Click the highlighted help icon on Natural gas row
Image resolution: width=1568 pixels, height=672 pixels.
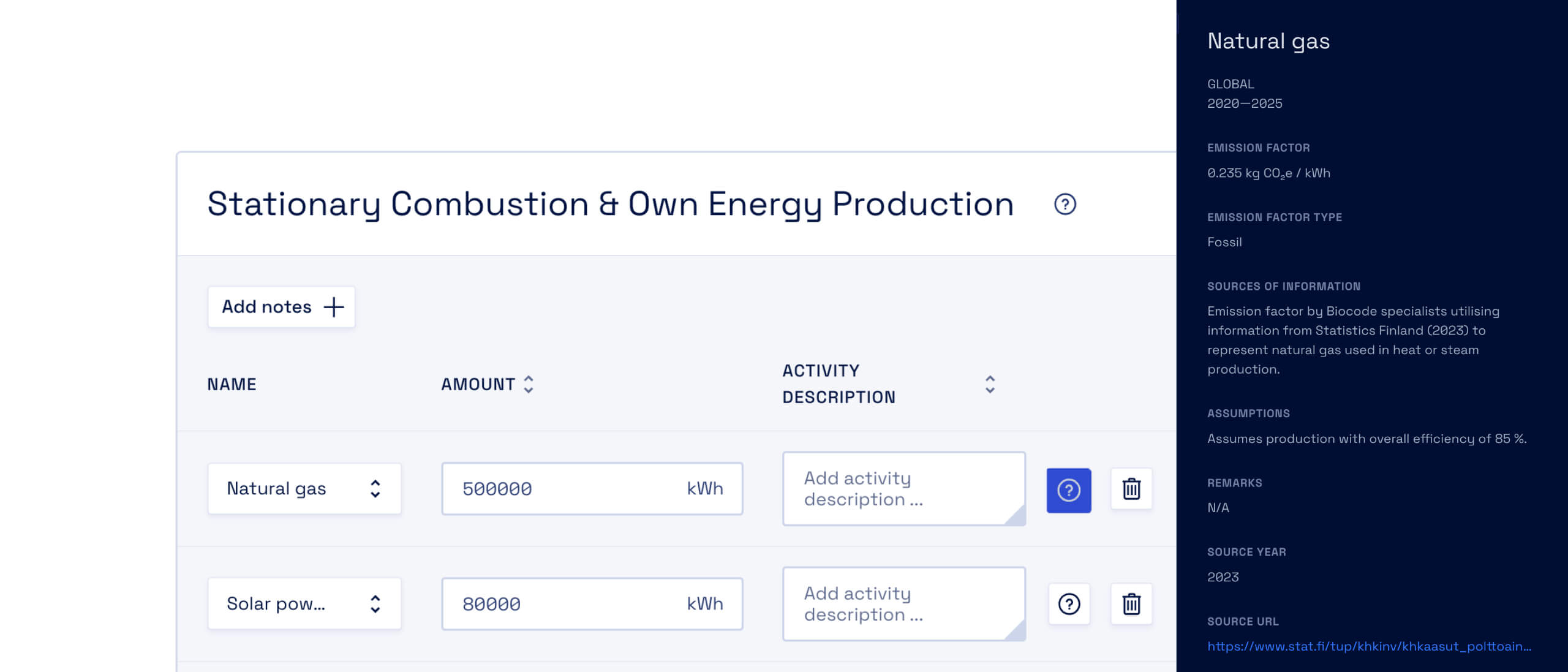(1069, 490)
